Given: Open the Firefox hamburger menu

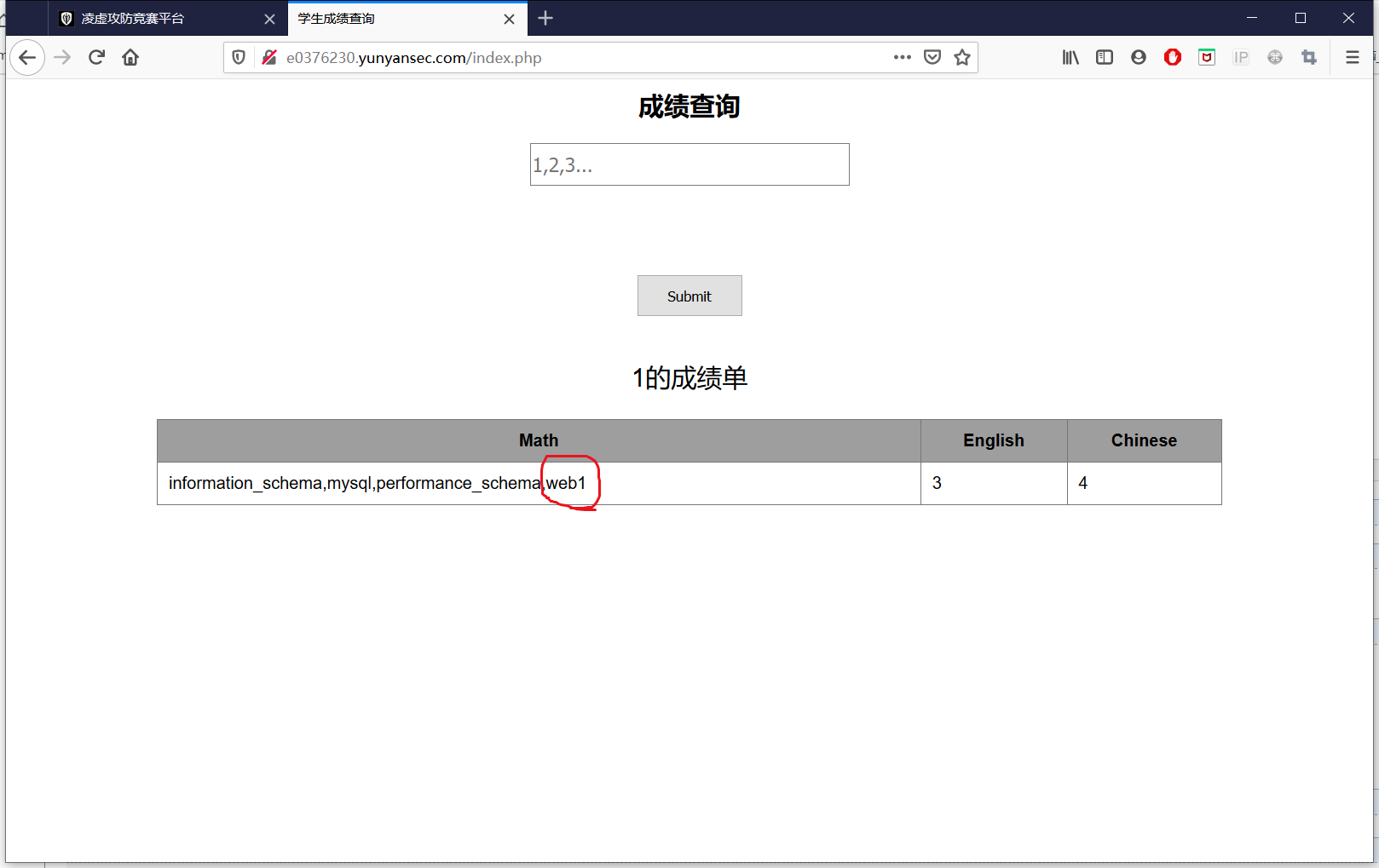Looking at the screenshot, I should click(x=1353, y=57).
